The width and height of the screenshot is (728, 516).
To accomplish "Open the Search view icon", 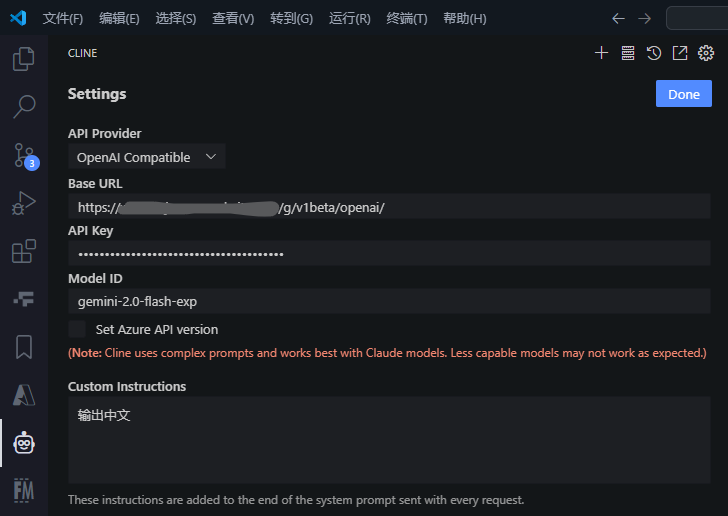I will pos(23,106).
